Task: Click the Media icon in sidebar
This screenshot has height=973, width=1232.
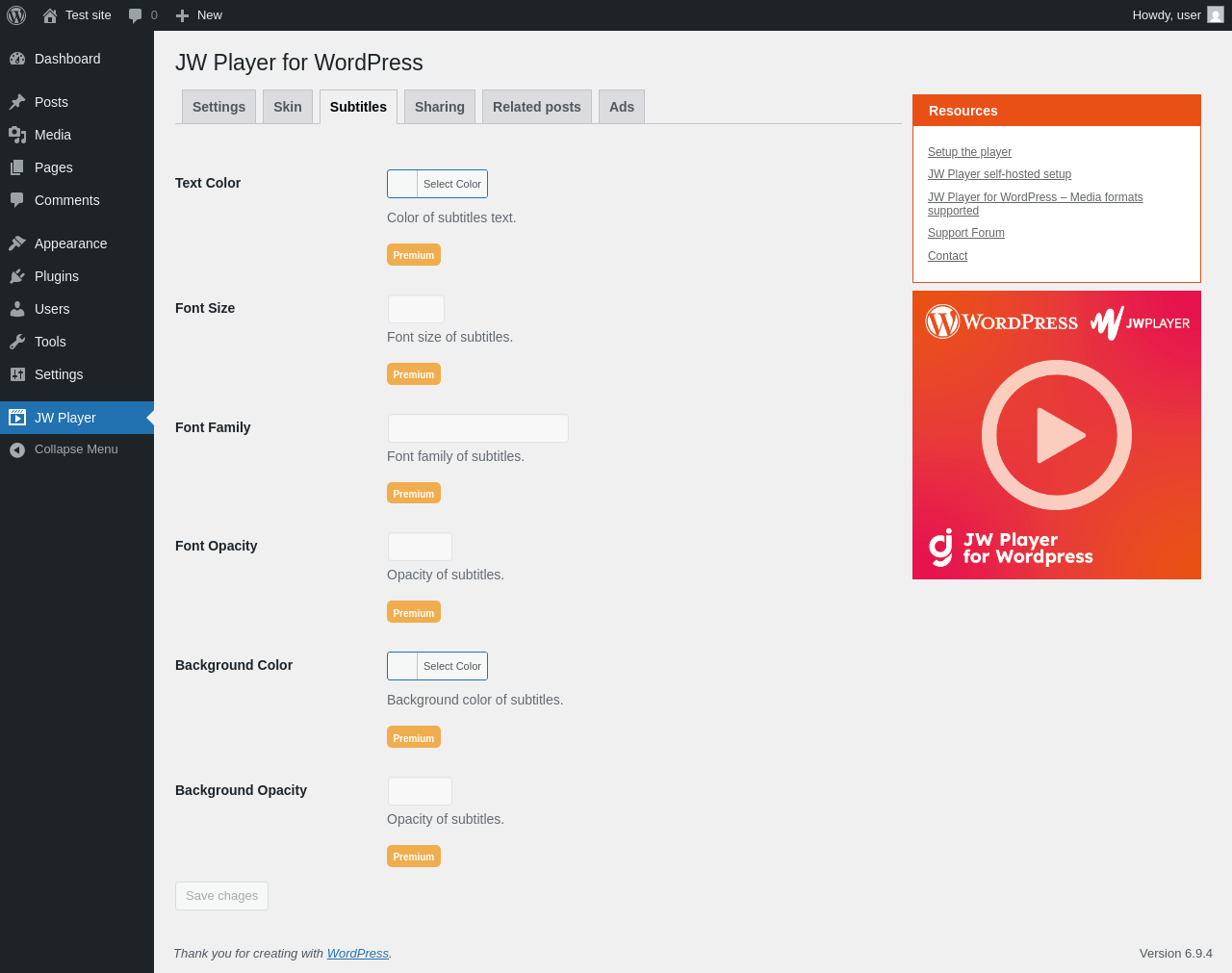Action: (x=17, y=135)
